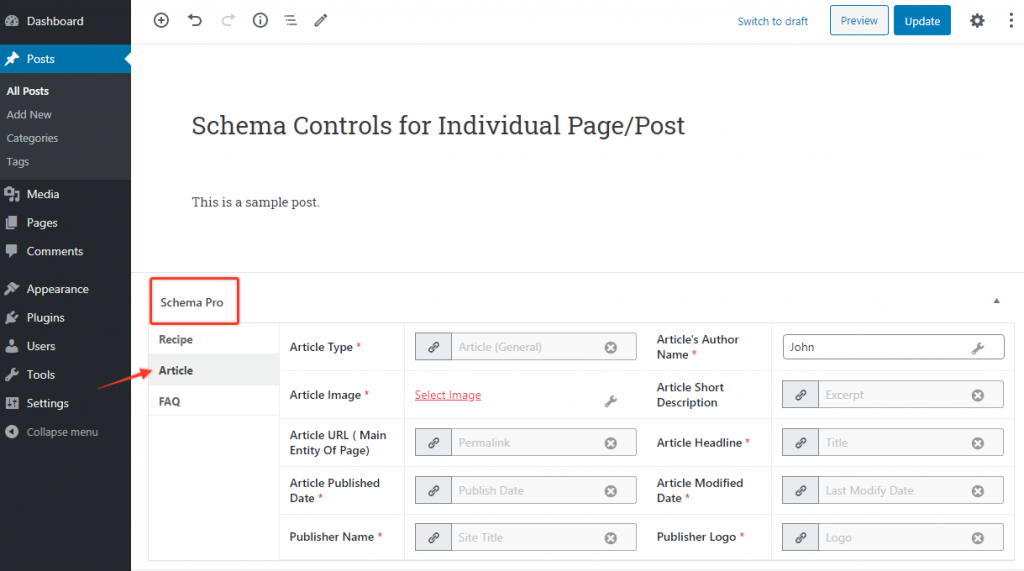Open the Tools menu
This screenshot has width=1024, height=571.
65,374
